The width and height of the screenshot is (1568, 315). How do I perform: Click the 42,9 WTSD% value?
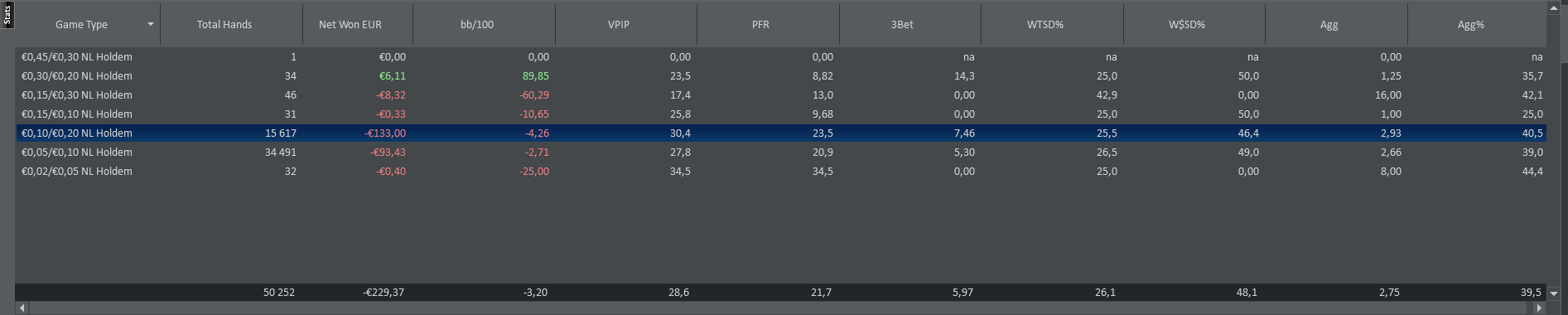[x=1107, y=95]
